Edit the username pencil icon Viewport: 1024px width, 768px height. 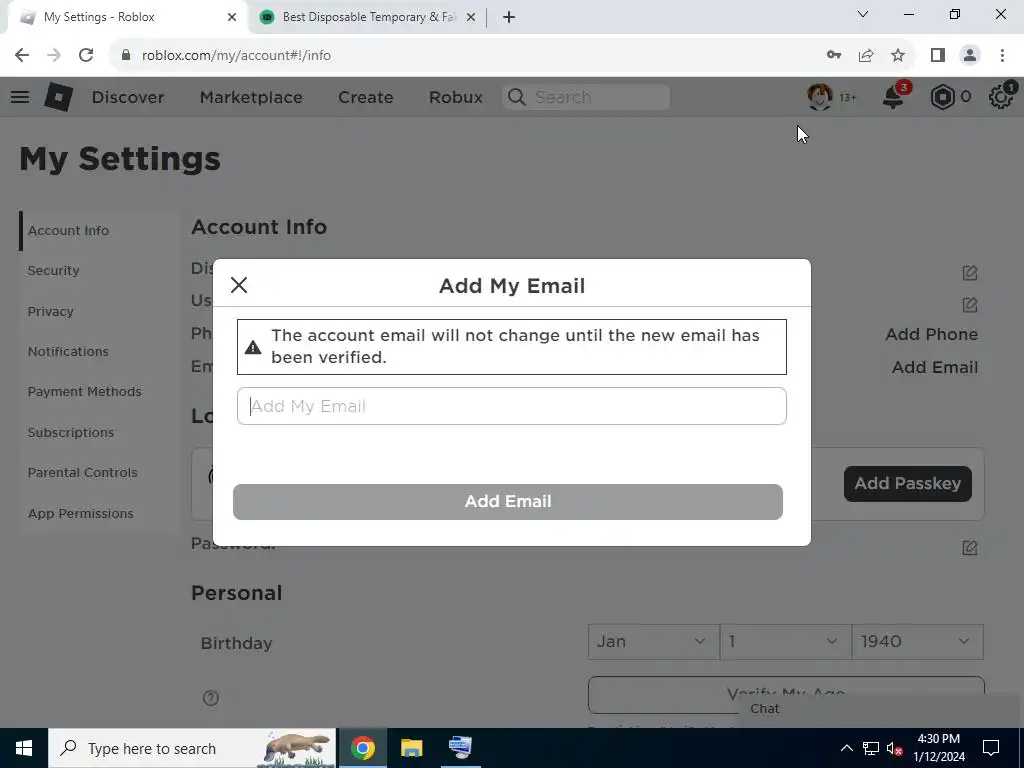(970, 304)
